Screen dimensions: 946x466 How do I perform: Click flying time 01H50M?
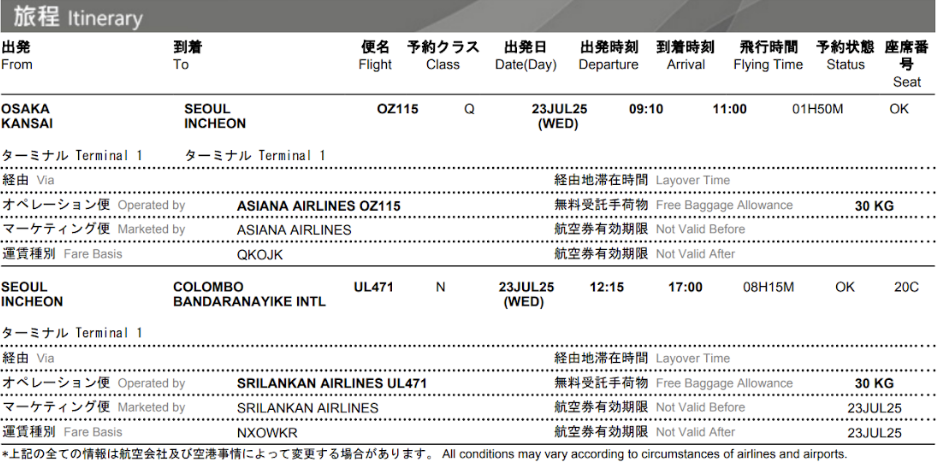click(817, 109)
